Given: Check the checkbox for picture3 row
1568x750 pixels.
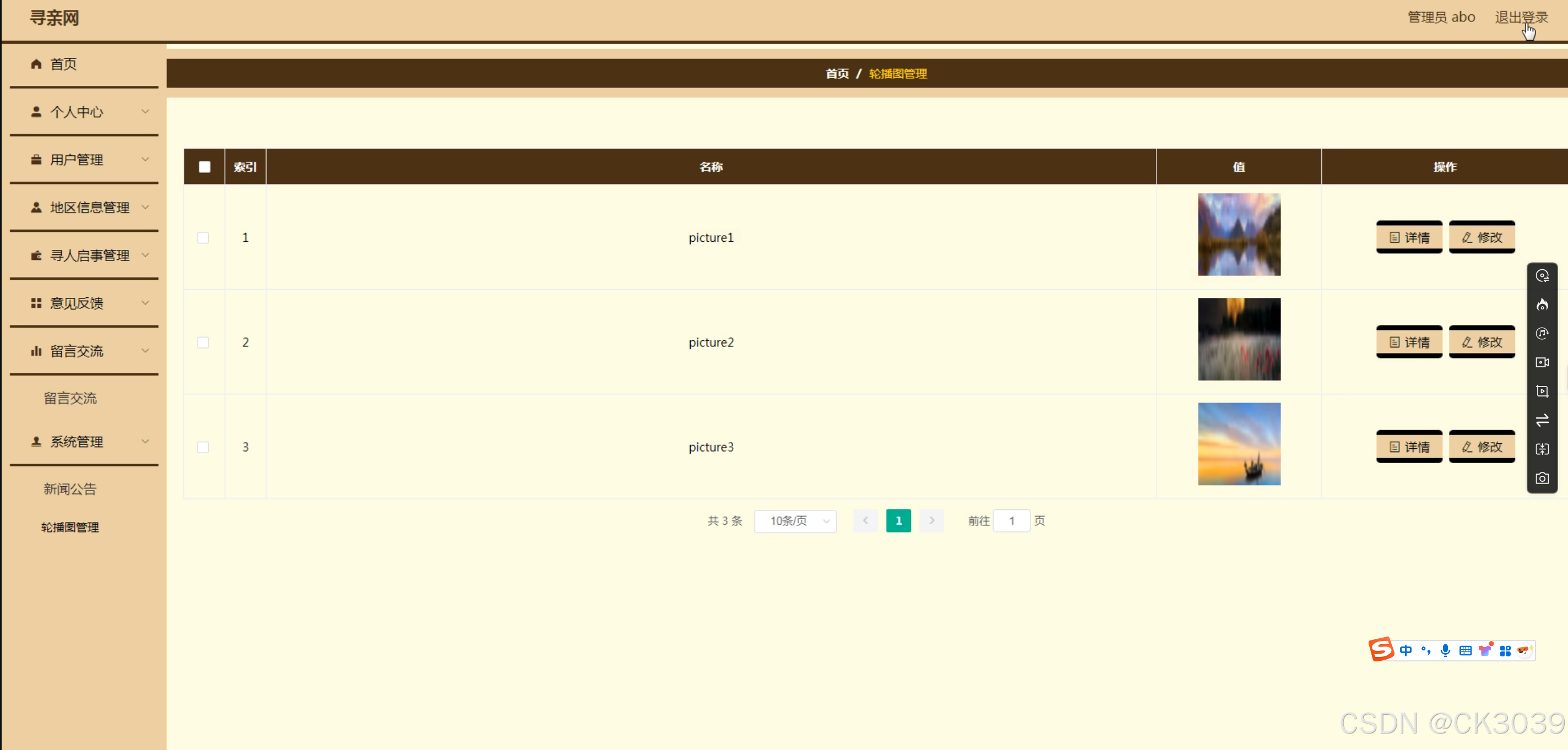Looking at the screenshot, I should [203, 448].
